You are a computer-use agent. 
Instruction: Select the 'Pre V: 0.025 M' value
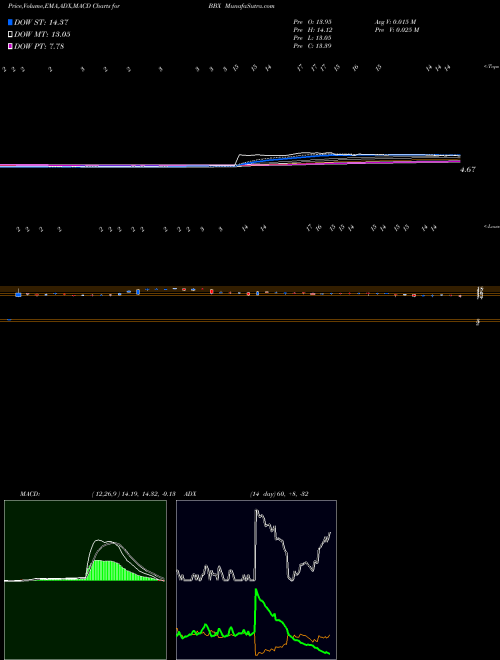pos(398,30)
